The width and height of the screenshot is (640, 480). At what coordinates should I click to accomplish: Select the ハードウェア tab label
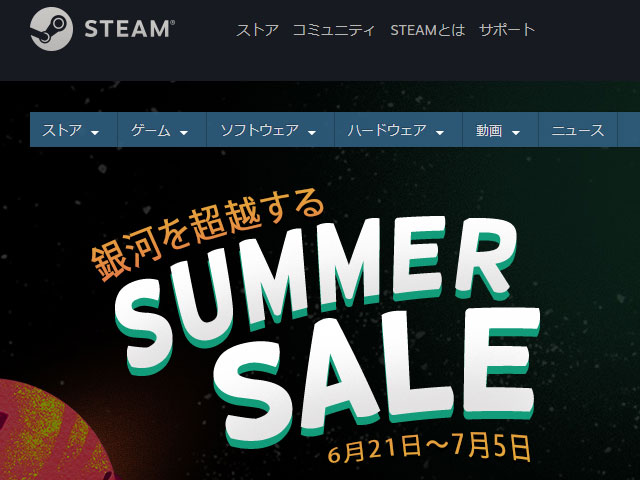tap(387, 130)
